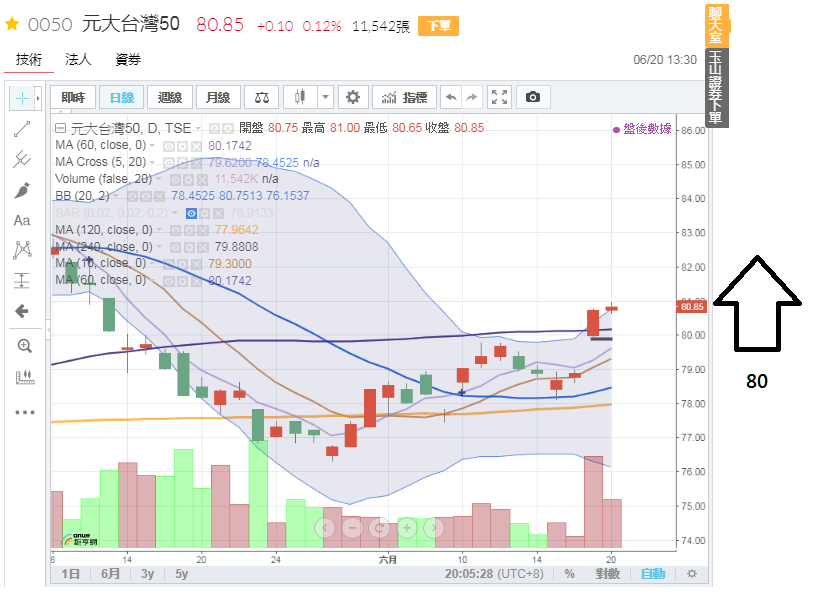
Task: Open settings for MA (120, close, 0)
Action: (x=189, y=230)
